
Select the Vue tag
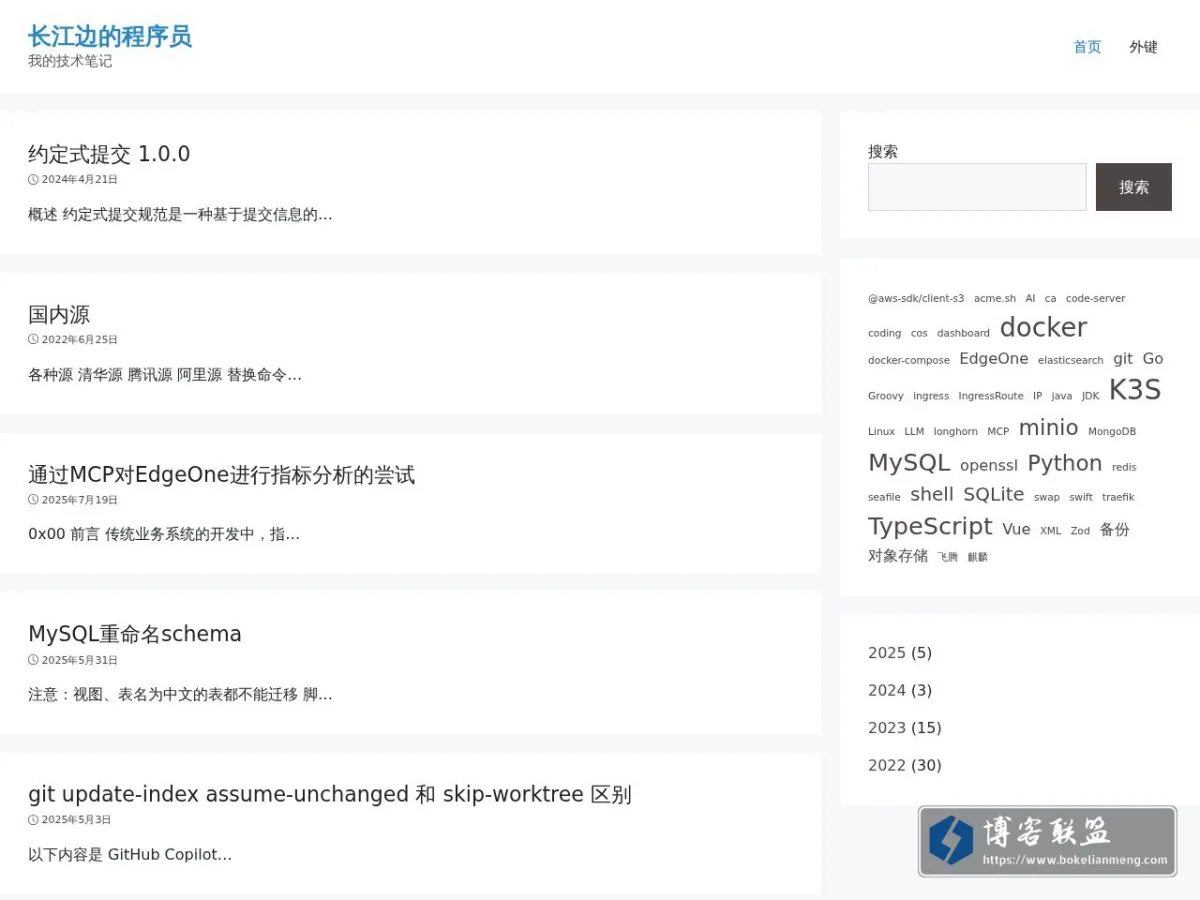(x=1016, y=529)
